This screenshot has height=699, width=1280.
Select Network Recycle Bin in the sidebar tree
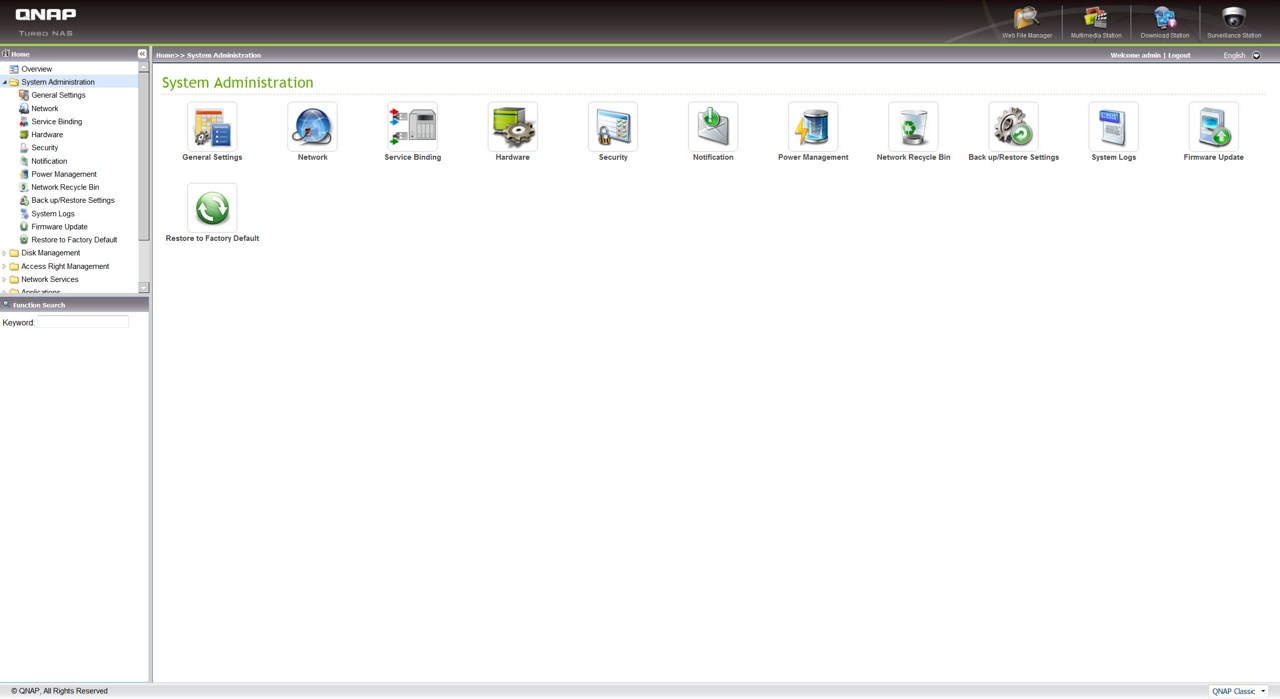click(x=65, y=187)
